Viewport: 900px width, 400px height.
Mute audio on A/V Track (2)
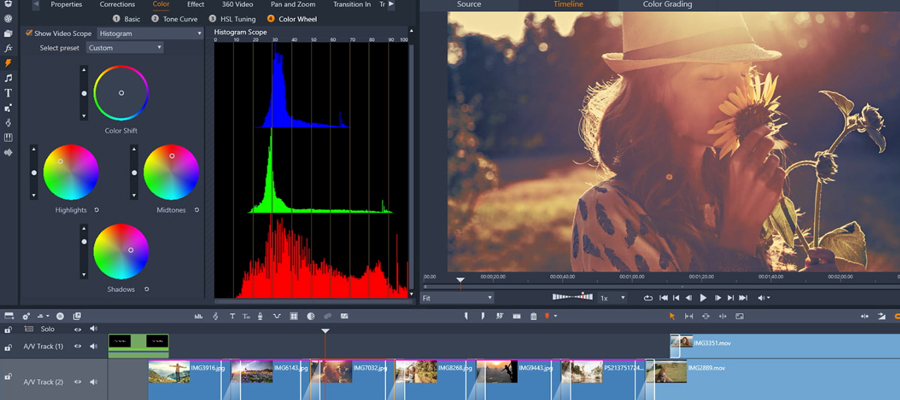tap(93, 381)
